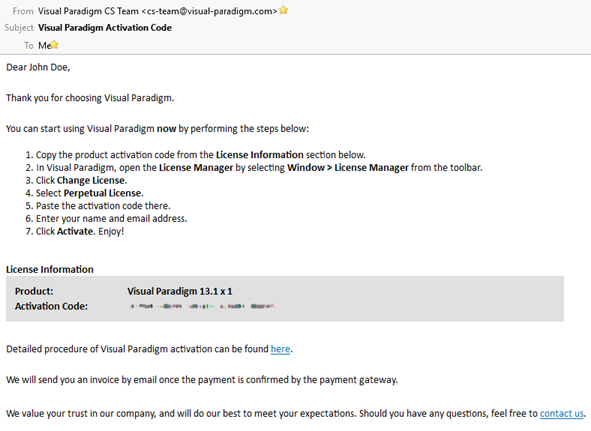The width and height of the screenshot is (591, 431).
Task: Click the star icon beside sender address
Action: (x=283, y=10)
